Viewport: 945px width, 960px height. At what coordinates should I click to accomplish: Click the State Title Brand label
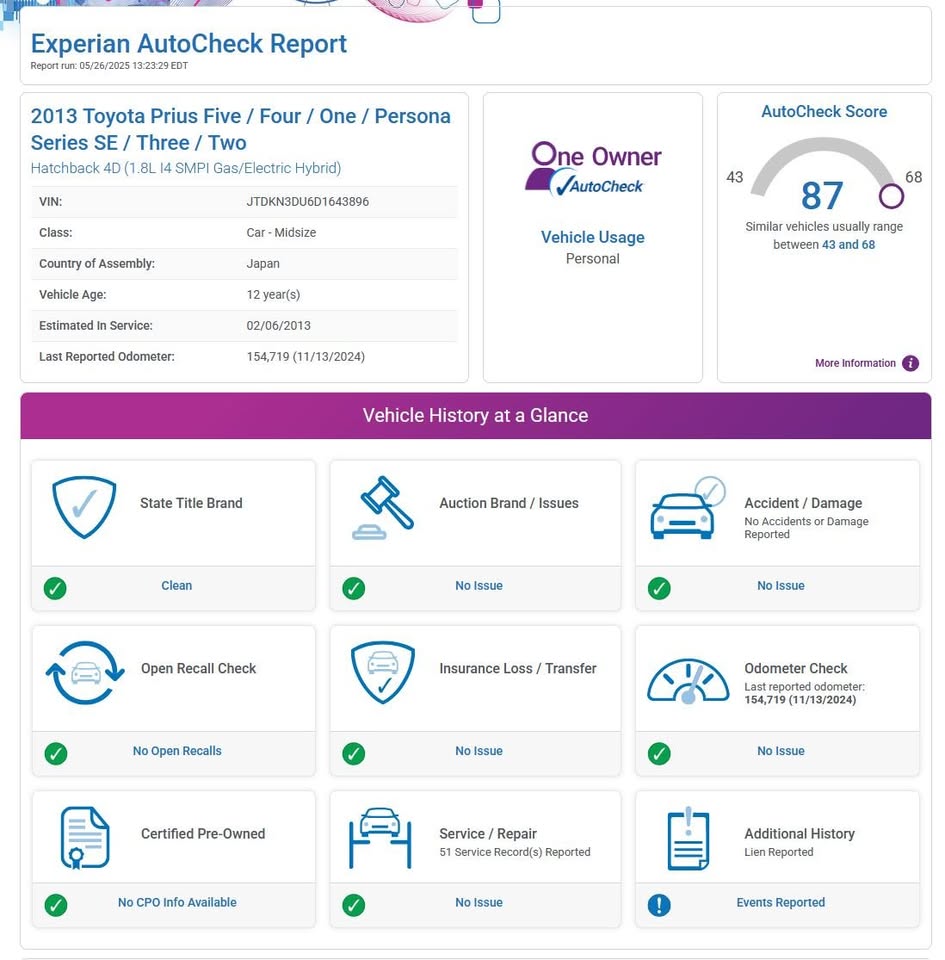[x=191, y=503]
